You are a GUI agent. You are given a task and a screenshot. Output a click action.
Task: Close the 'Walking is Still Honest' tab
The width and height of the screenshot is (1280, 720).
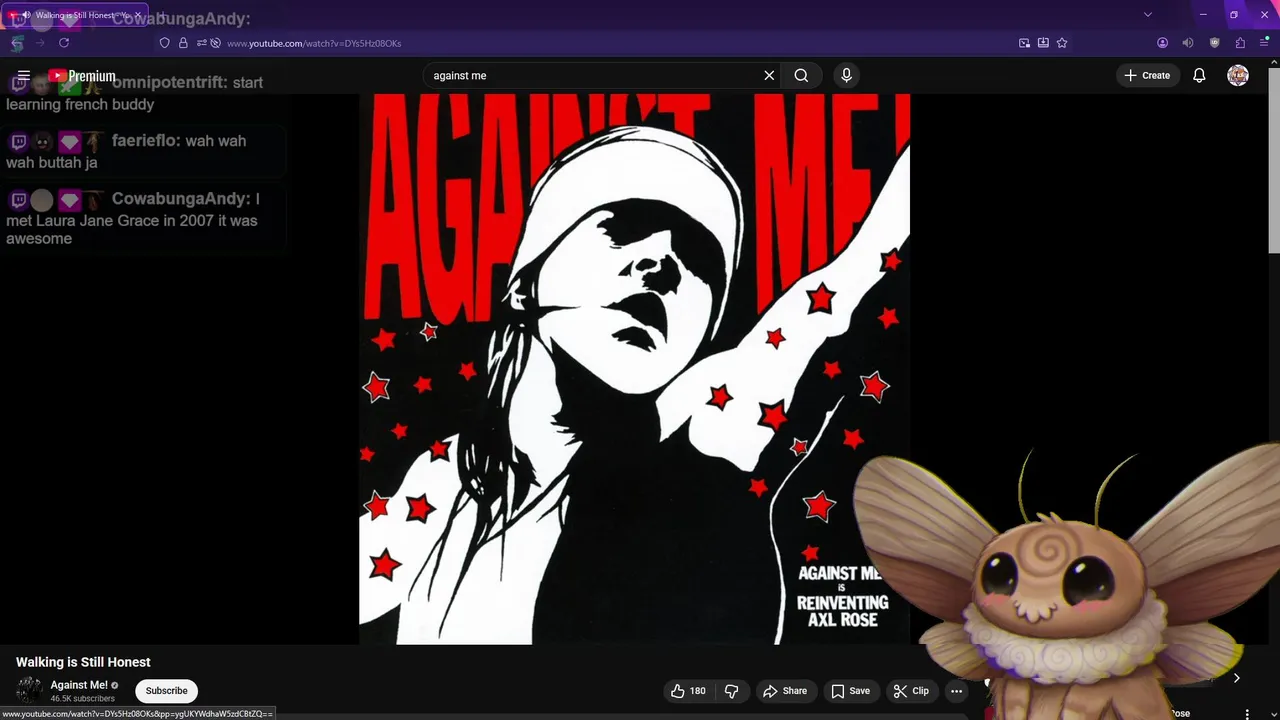138,15
